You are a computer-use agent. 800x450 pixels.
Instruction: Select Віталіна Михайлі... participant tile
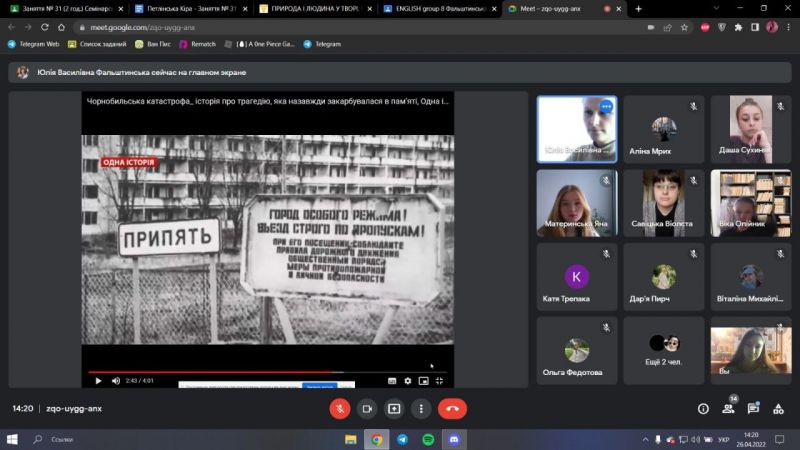[x=751, y=277]
